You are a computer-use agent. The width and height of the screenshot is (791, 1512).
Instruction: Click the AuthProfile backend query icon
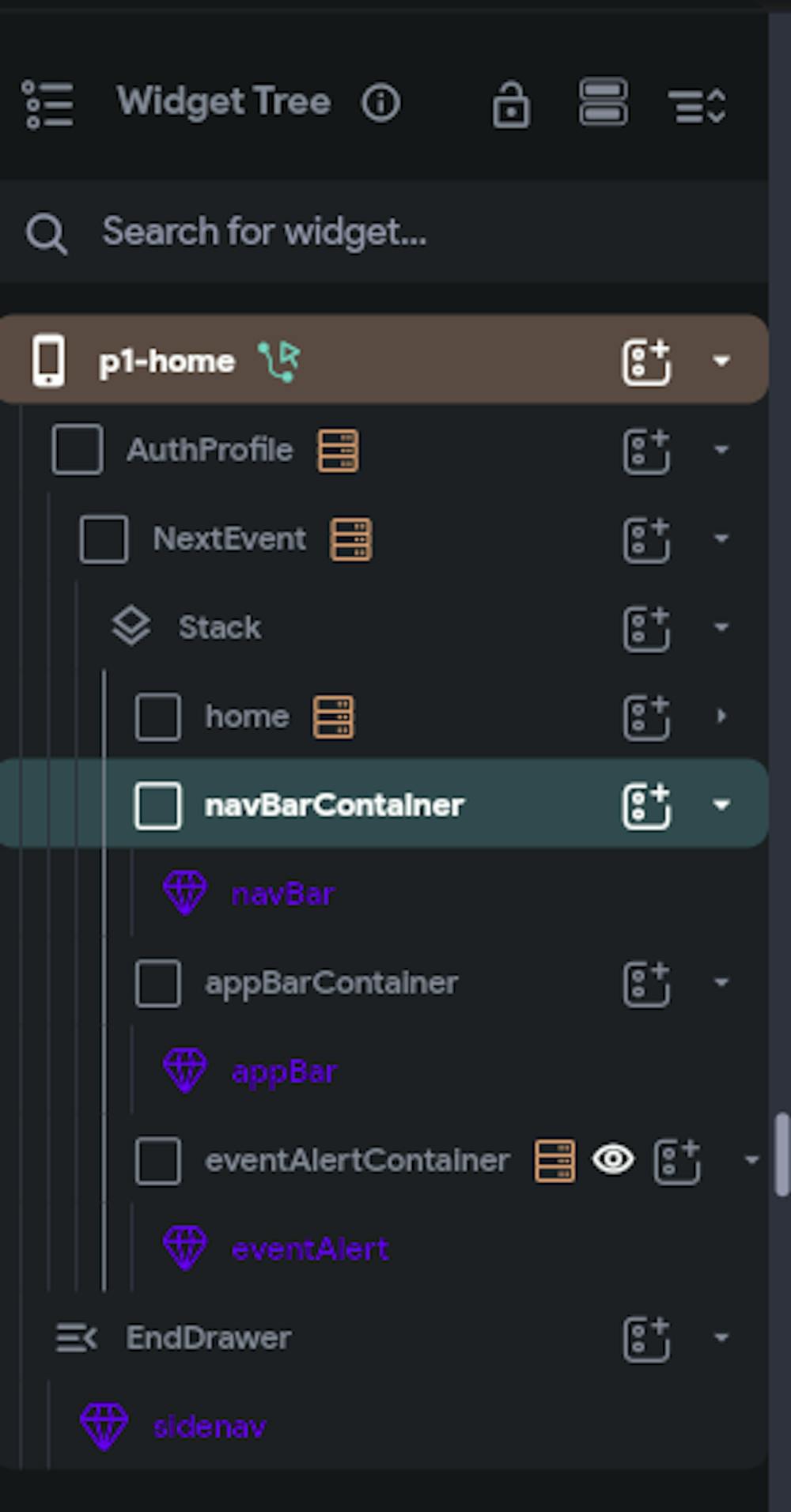pyautogui.click(x=339, y=451)
